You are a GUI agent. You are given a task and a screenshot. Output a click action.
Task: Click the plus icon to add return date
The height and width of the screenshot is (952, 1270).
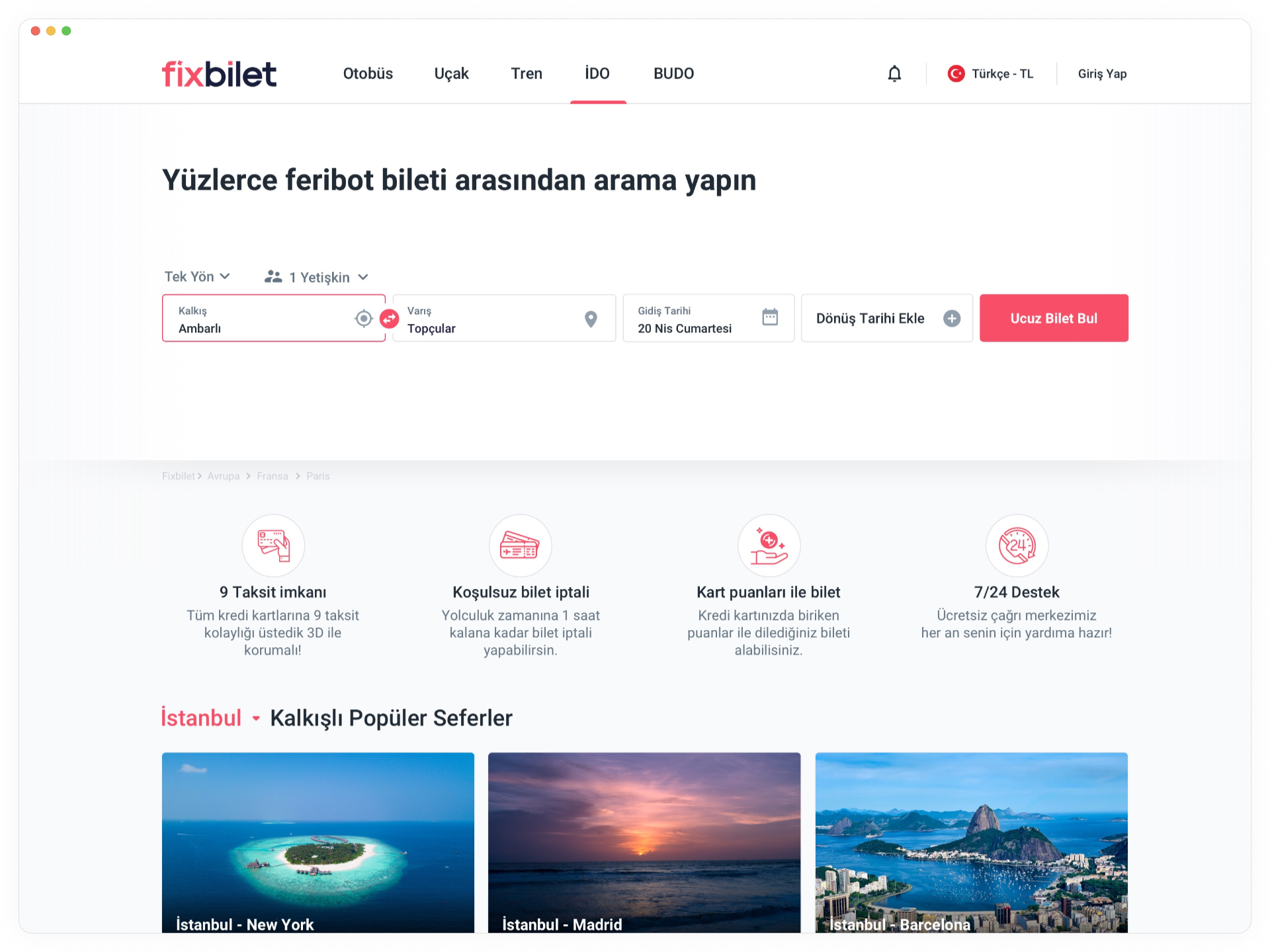(952, 319)
